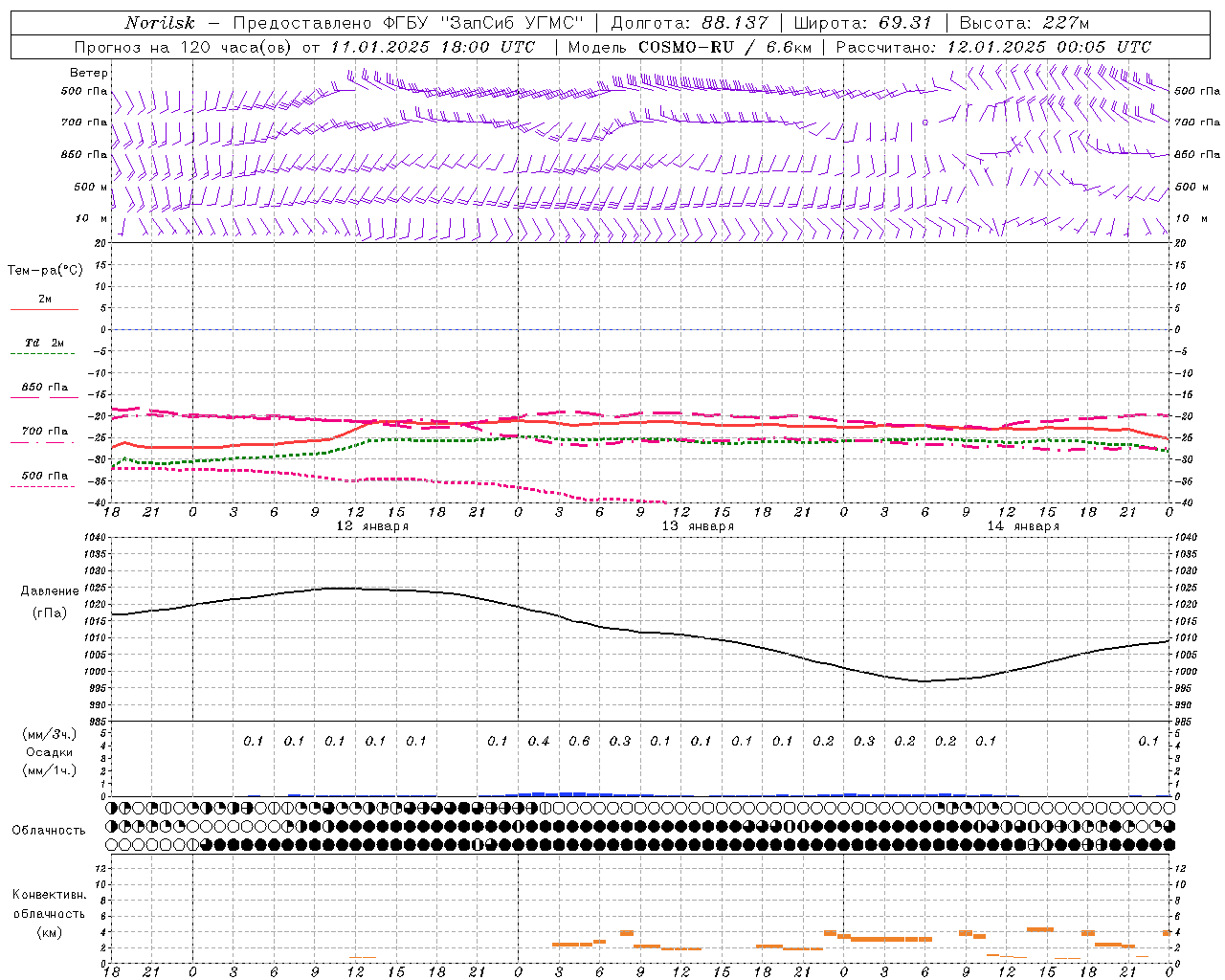The width and height of the screenshot is (1225, 980).
Task: Click the "2м" temperature legend entry
Action: point(45,300)
